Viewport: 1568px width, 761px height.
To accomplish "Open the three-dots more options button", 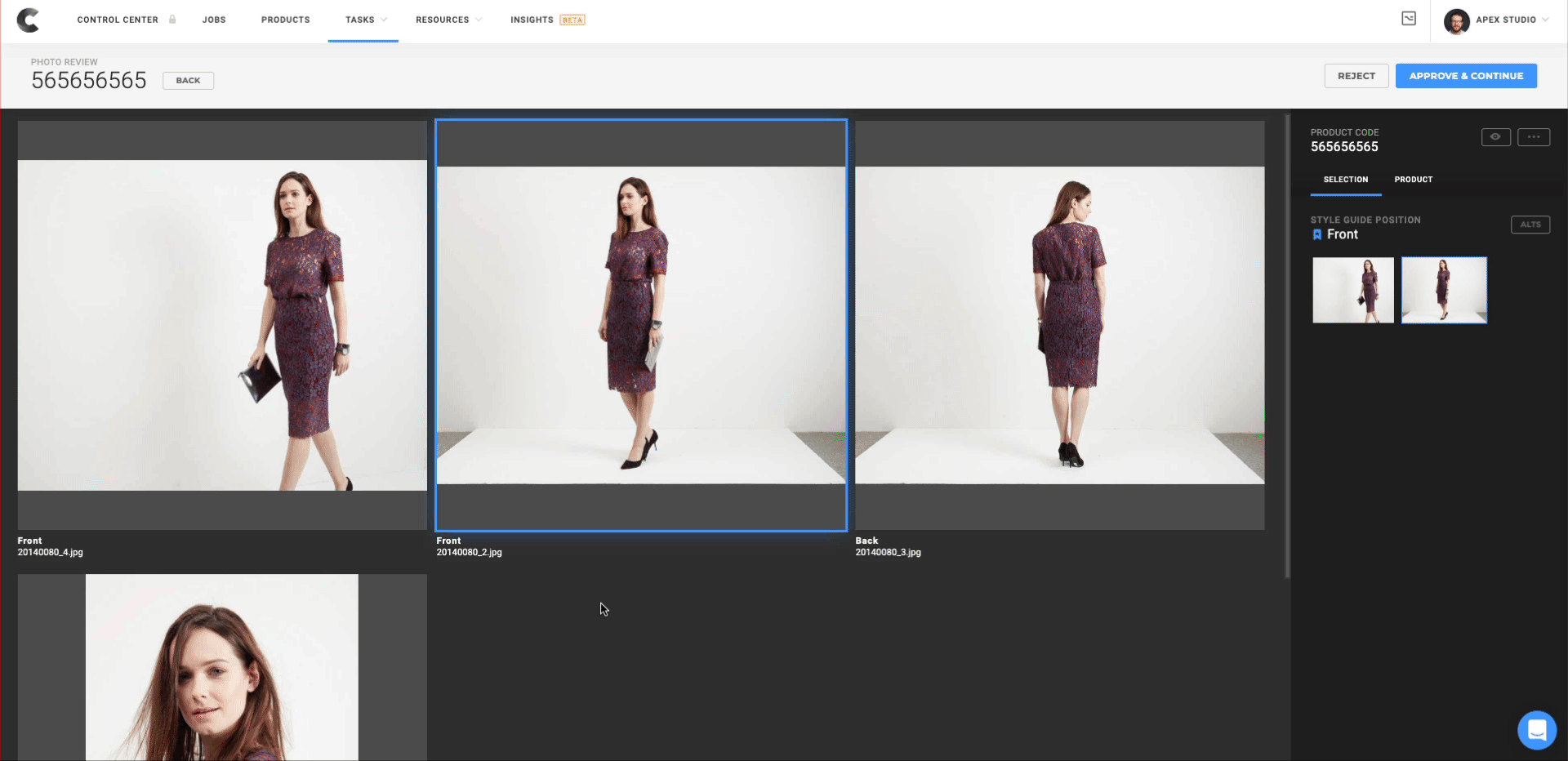I will click(x=1533, y=137).
